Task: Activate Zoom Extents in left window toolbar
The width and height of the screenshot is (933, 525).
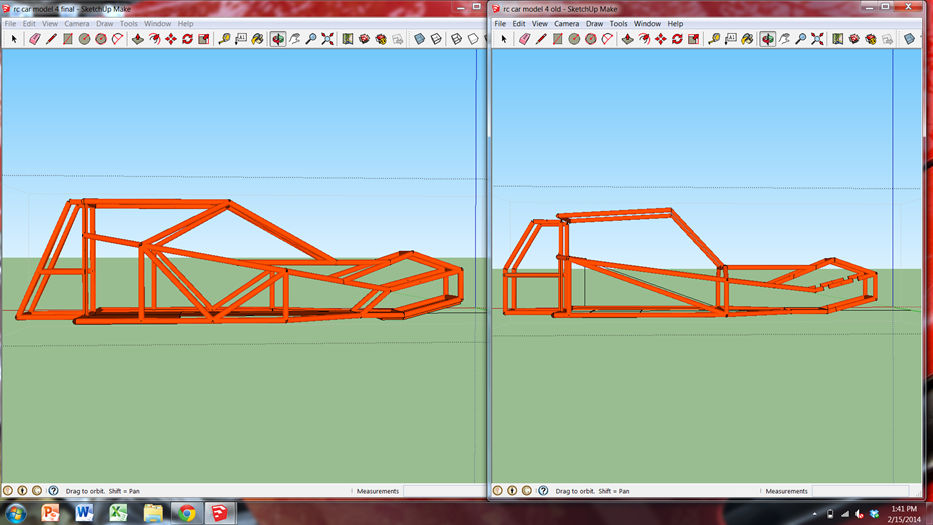Action: tap(327, 39)
